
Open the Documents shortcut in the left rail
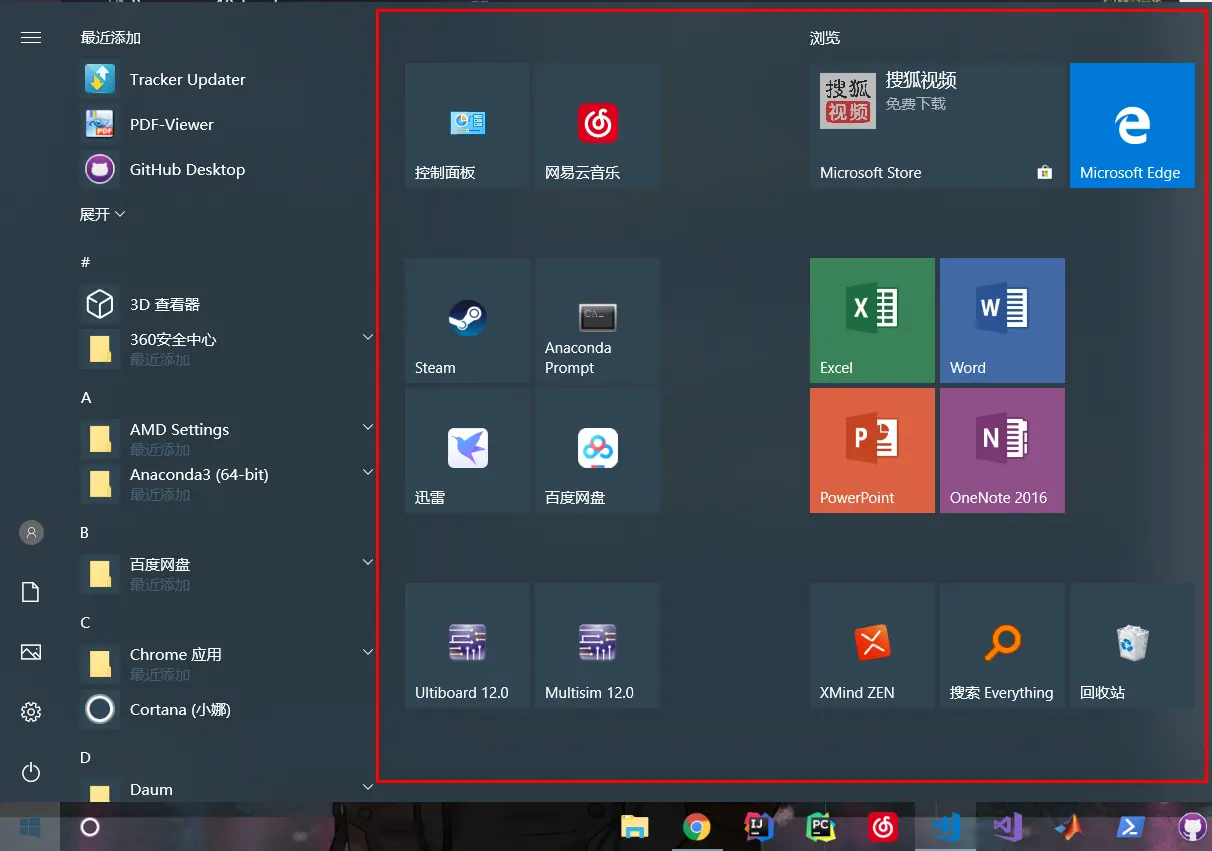click(x=31, y=592)
